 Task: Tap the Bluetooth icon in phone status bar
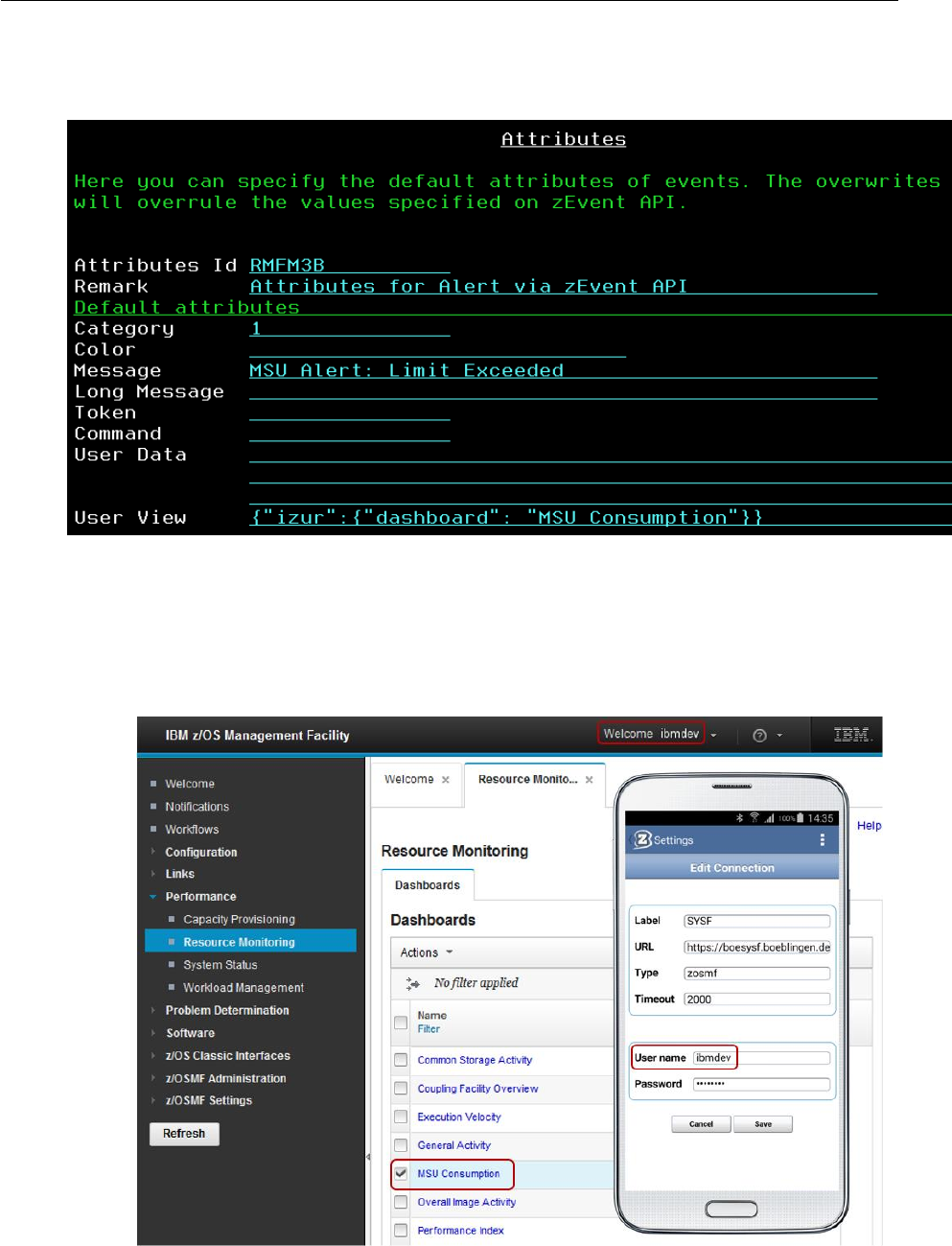(739, 818)
